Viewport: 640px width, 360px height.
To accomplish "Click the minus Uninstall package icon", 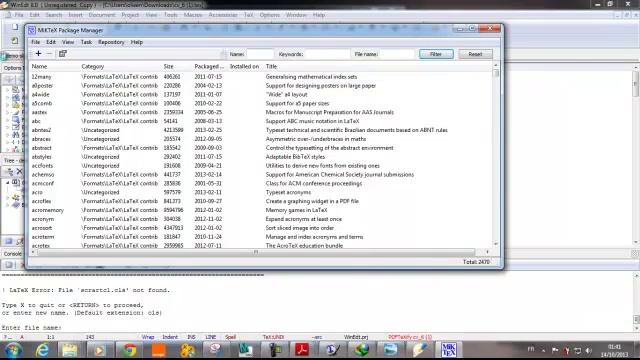I will coord(49,53).
